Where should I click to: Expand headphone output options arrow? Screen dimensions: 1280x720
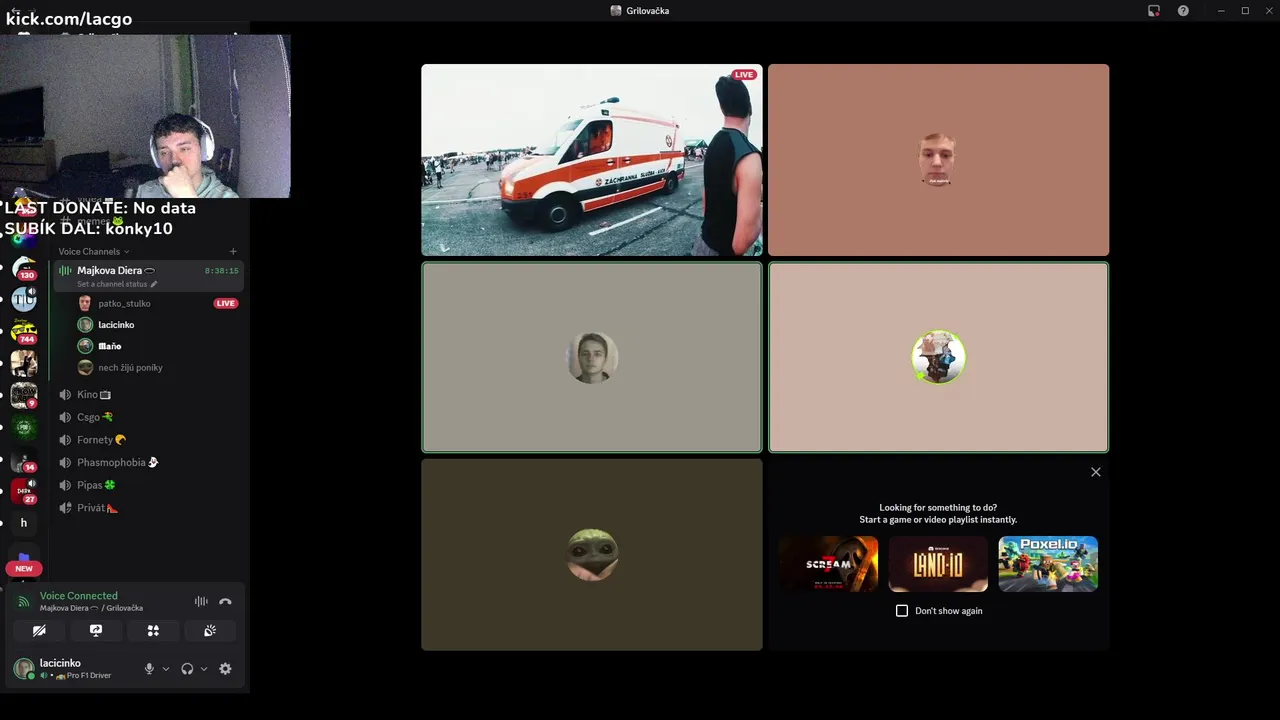pos(204,669)
